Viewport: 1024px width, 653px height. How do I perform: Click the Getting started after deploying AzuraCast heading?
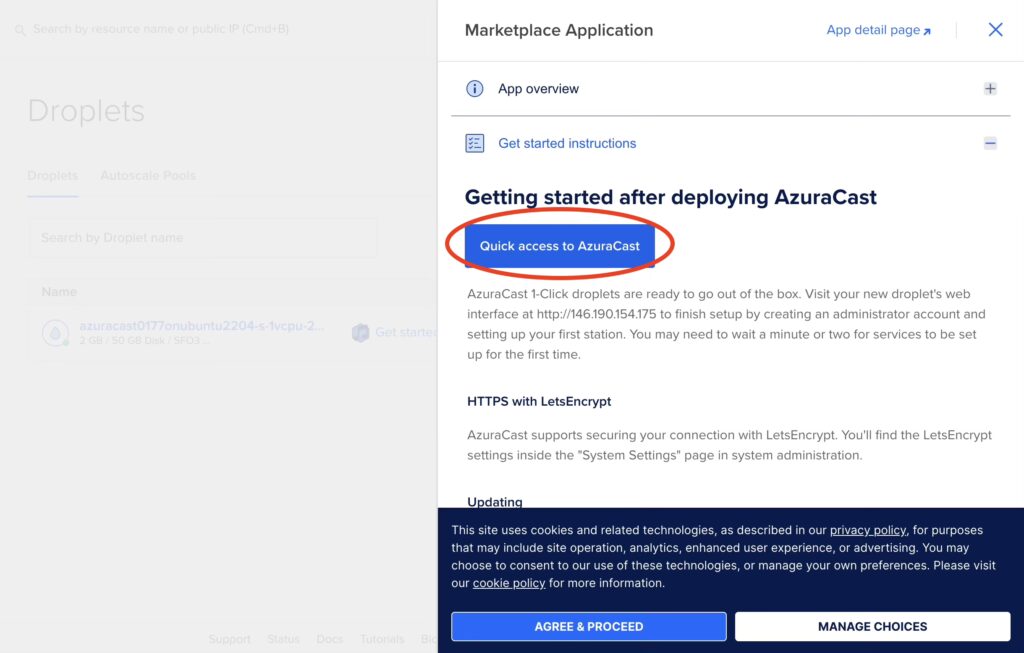click(671, 197)
